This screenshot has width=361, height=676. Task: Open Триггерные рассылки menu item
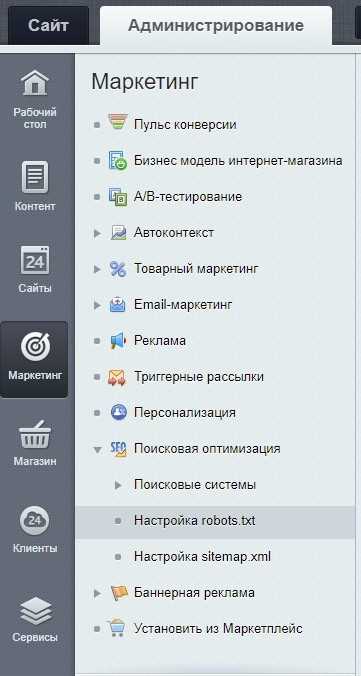[199, 377]
